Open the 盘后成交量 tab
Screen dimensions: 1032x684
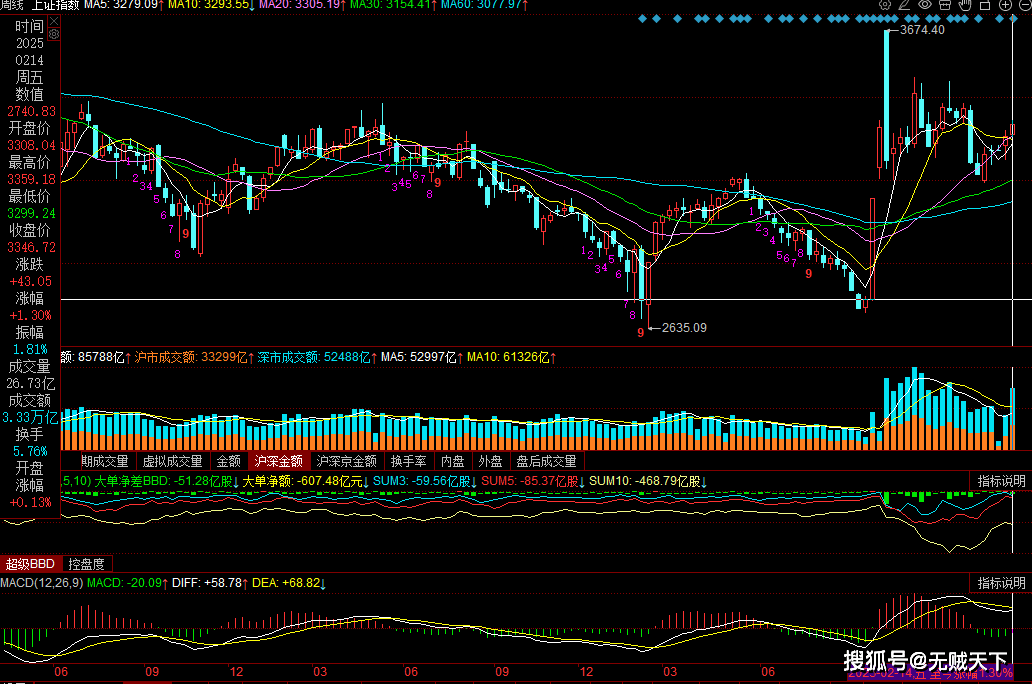tap(546, 462)
